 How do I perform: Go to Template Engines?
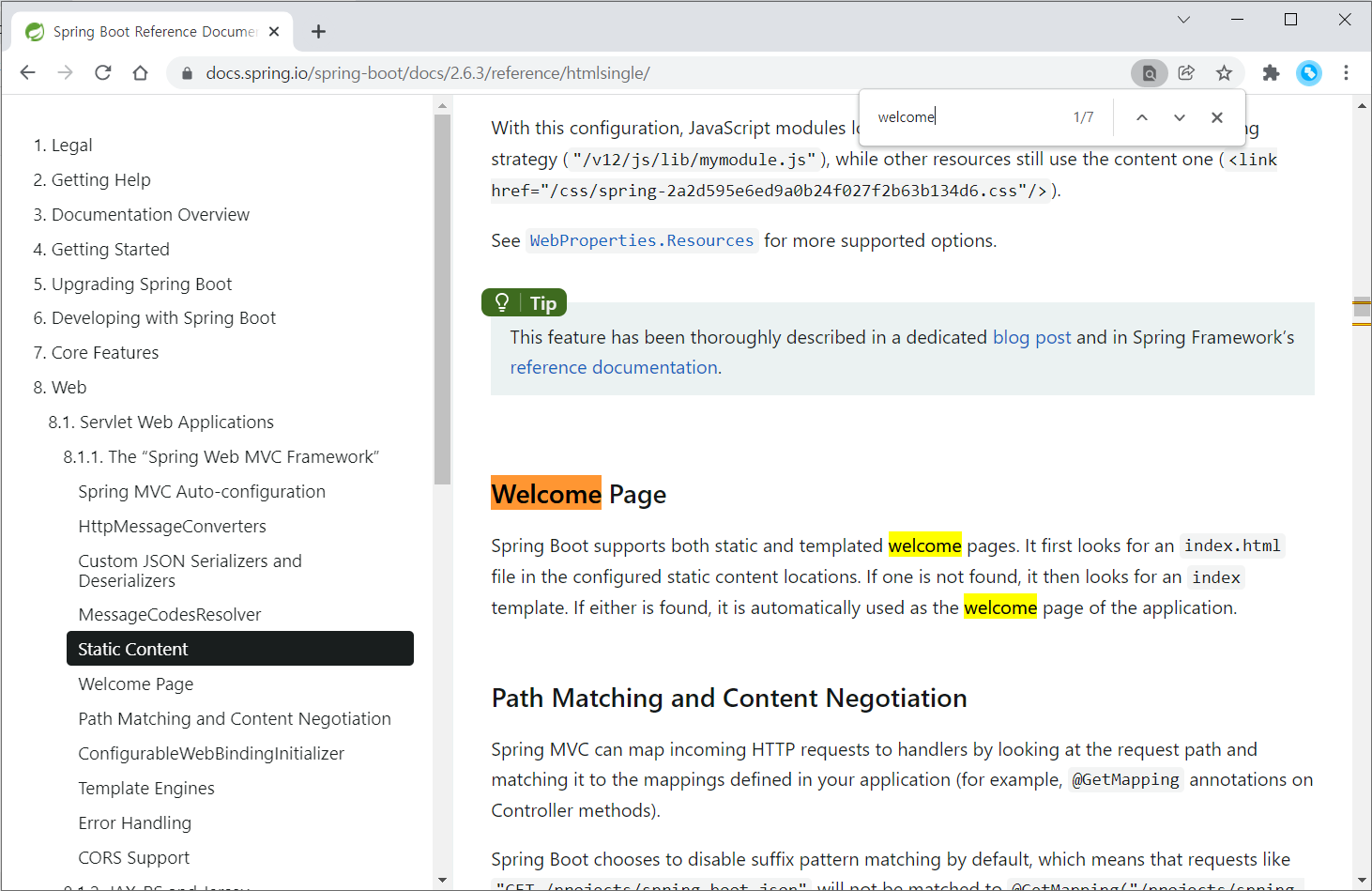pyautogui.click(x=146, y=789)
